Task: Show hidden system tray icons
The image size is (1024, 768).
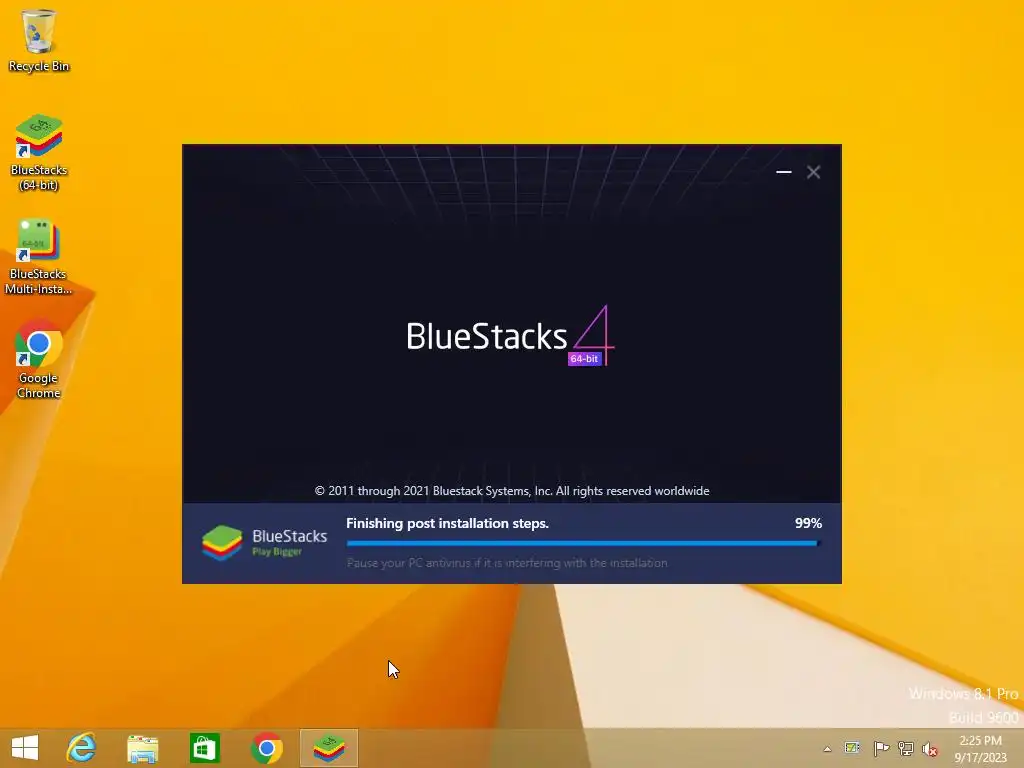Action: tap(827, 749)
